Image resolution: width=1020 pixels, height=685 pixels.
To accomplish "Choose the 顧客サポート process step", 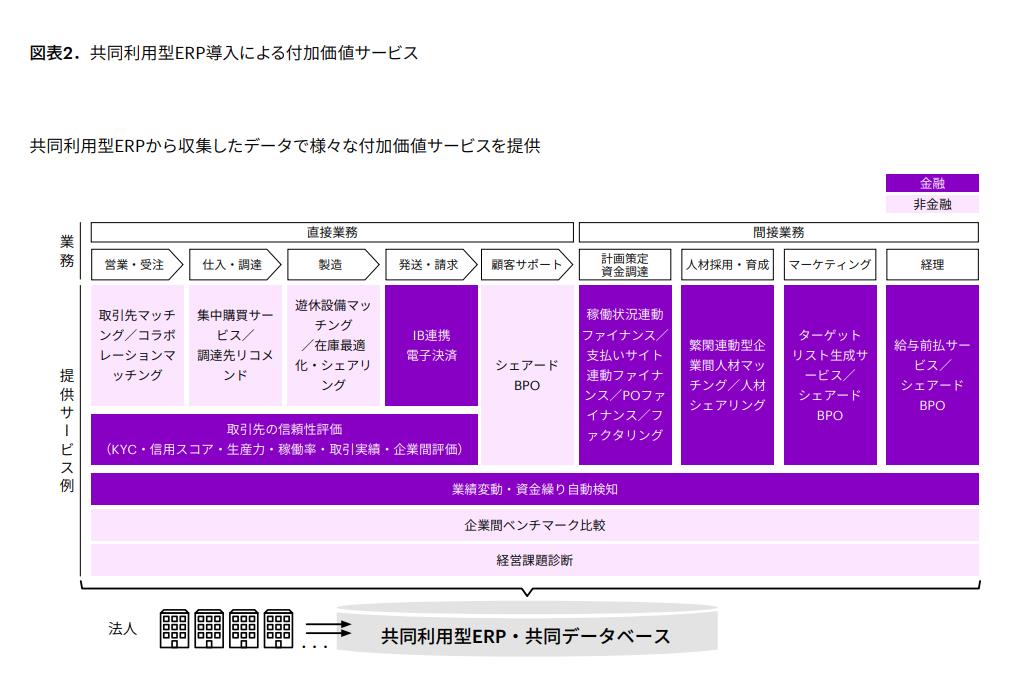I will click(527, 265).
